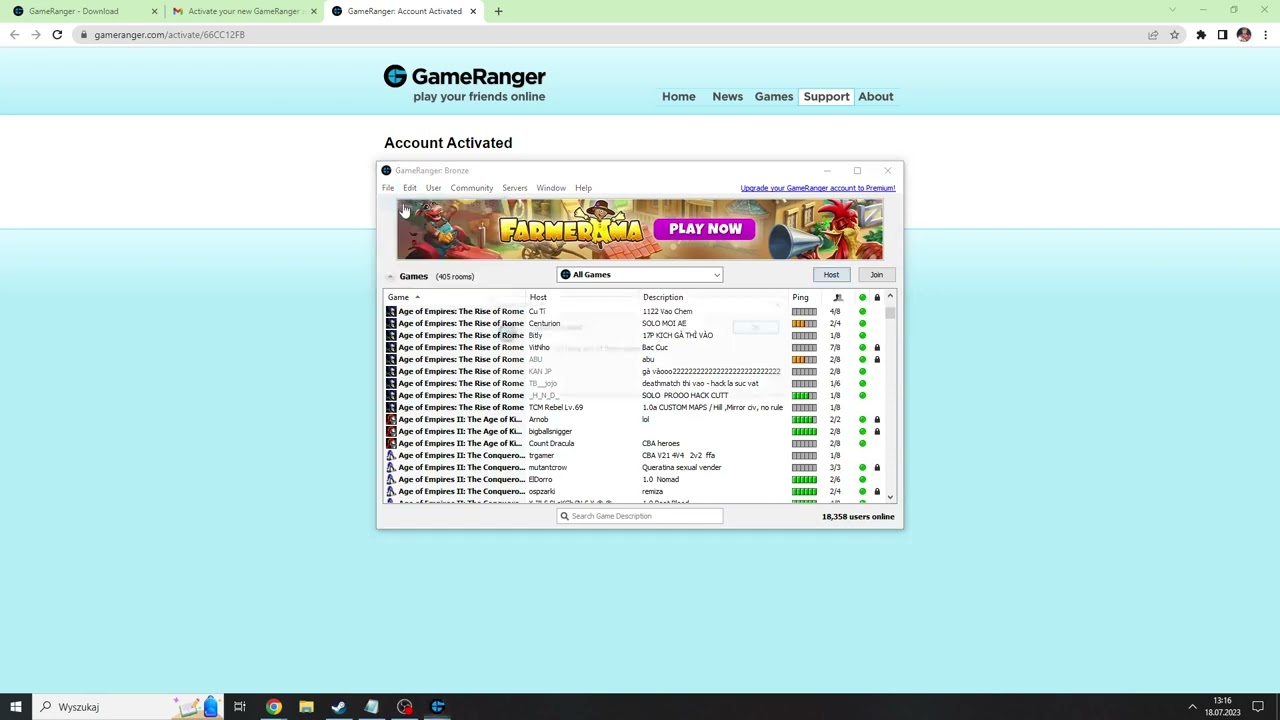Image resolution: width=1280 pixels, height=720 pixels.
Task: Click the green status dot in ElDorro's row
Action: pyautogui.click(x=862, y=479)
